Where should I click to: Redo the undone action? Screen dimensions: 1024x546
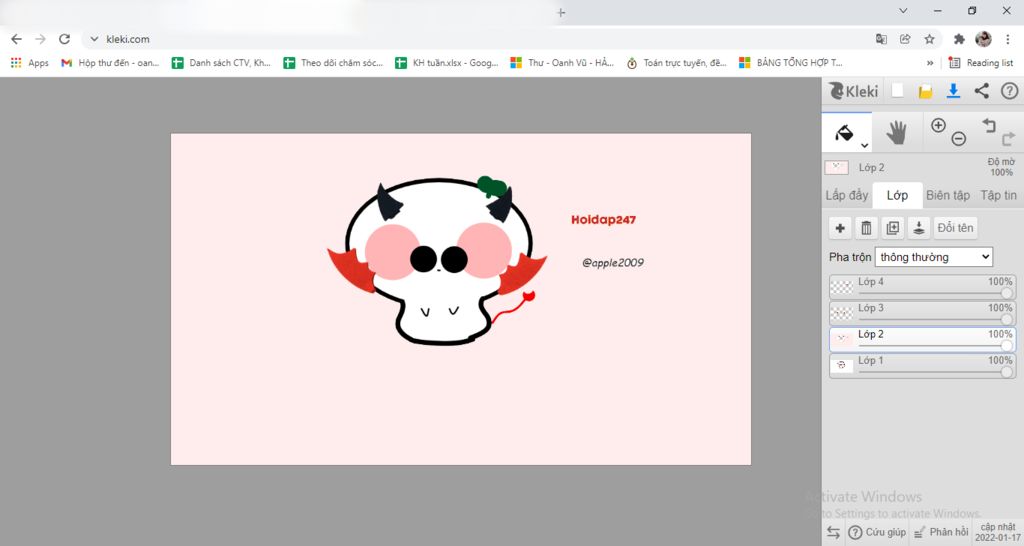tap(1008, 138)
